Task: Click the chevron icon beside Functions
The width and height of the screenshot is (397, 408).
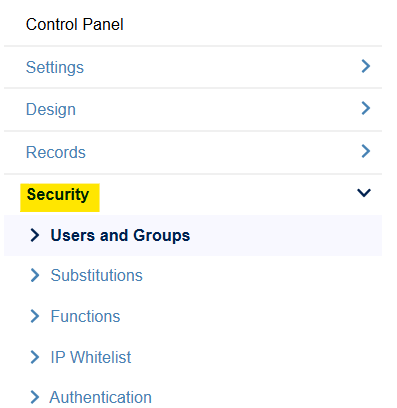Action: 35,316
